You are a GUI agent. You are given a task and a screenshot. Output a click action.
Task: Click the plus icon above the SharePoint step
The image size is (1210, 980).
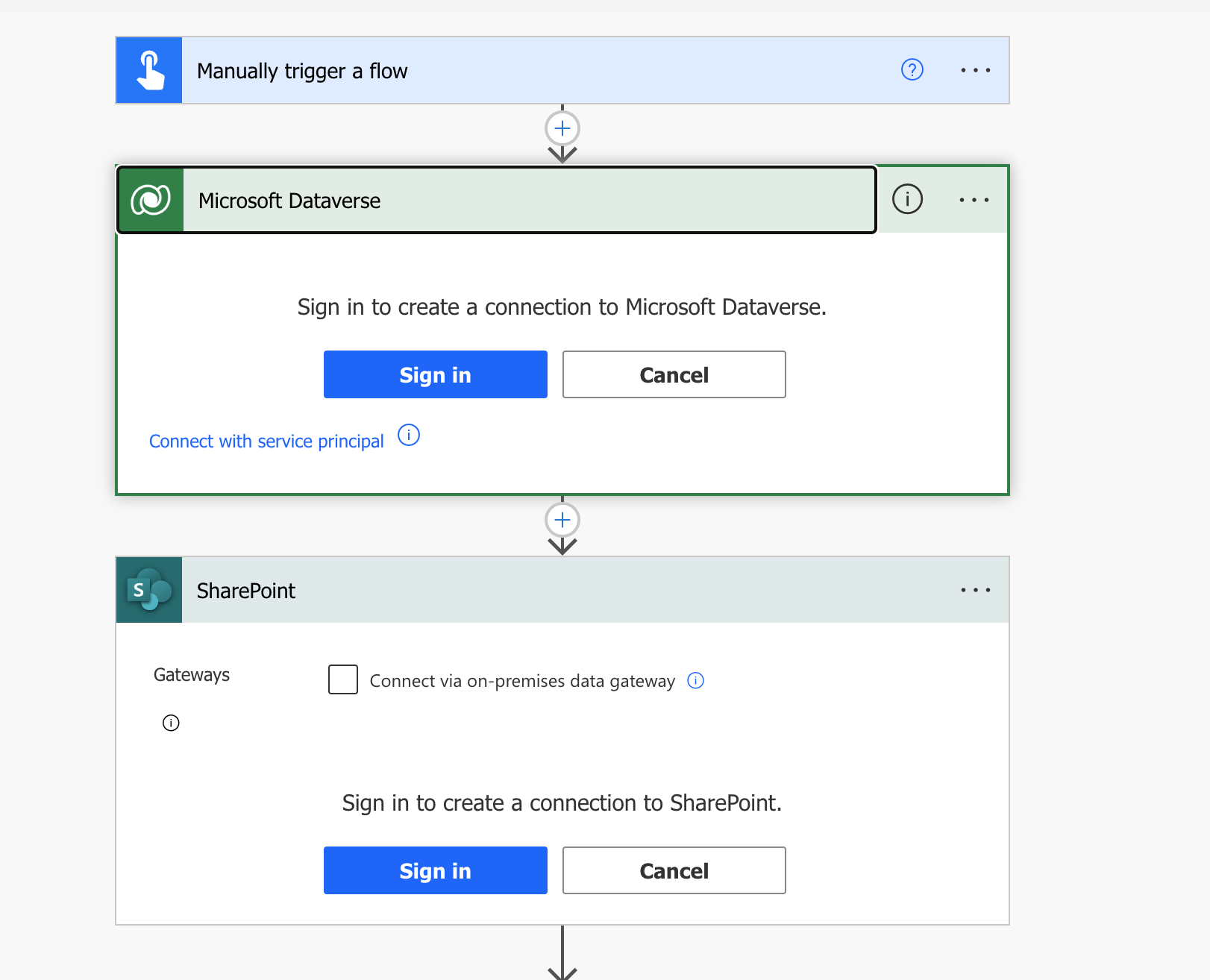pyautogui.click(x=562, y=520)
